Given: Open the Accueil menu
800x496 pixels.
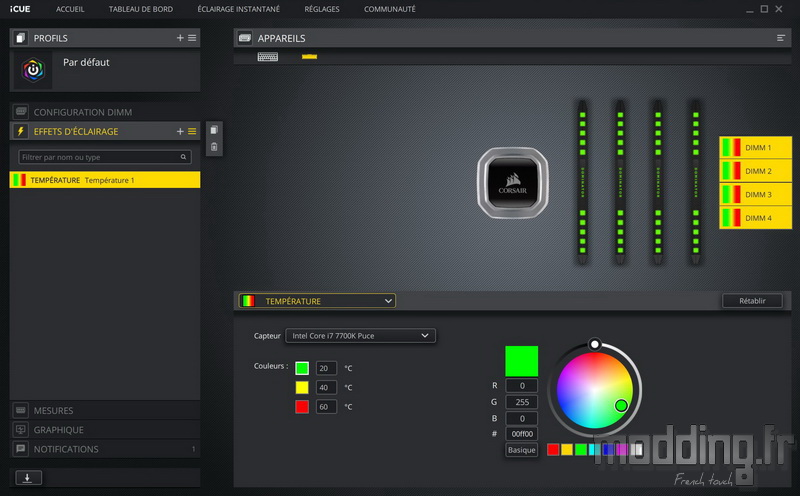Looking at the screenshot, I should pos(70,9).
